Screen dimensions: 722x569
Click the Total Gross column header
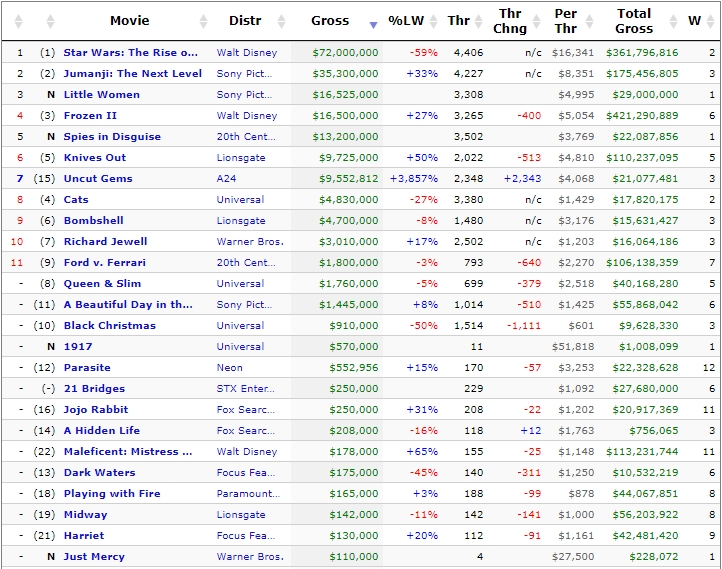tap(634, 21)
